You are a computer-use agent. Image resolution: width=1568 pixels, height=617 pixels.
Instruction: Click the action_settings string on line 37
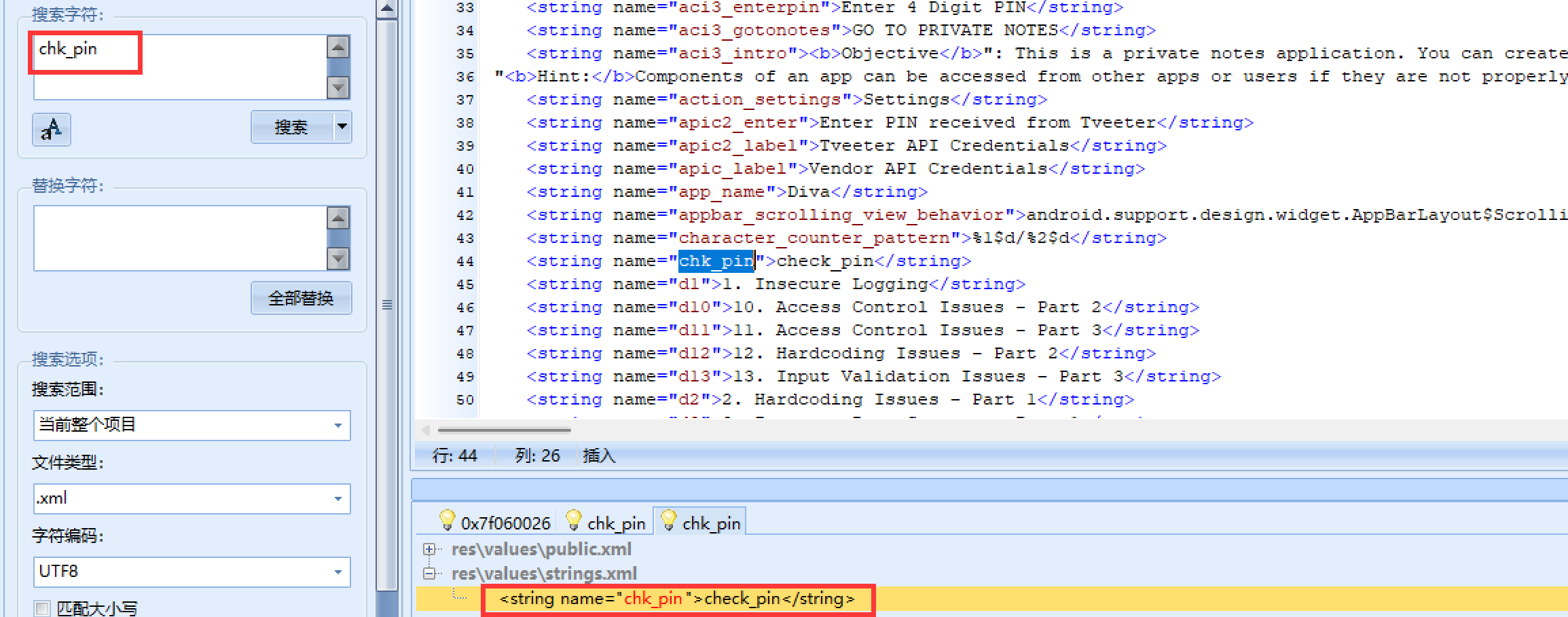tap(786, 100)
